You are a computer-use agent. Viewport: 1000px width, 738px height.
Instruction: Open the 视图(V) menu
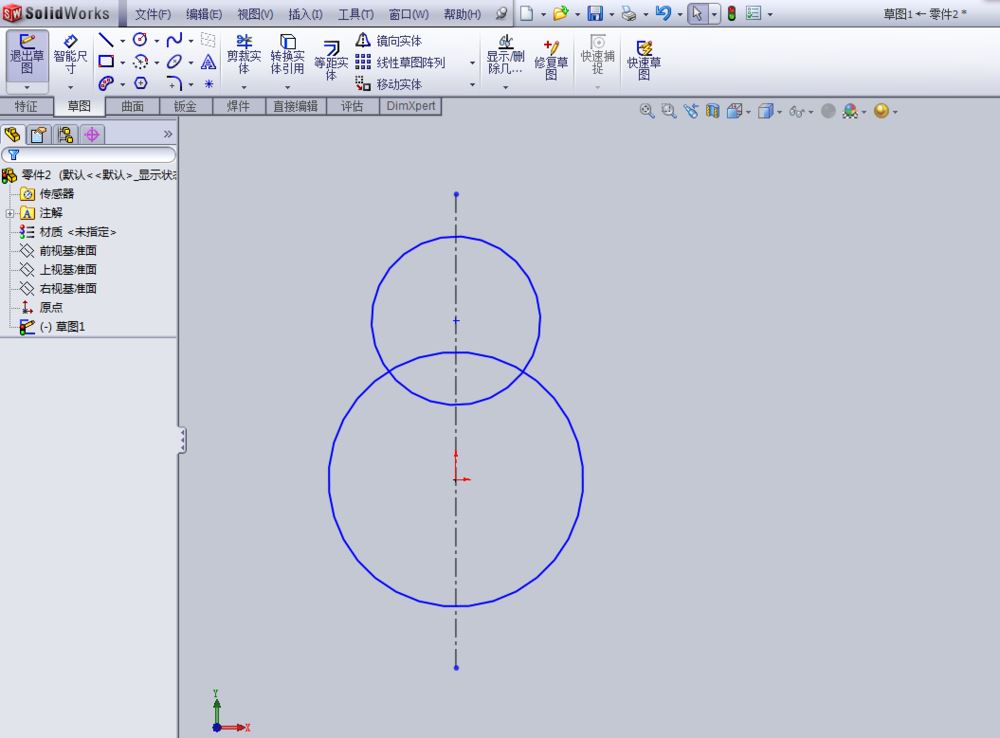point(255,14)
